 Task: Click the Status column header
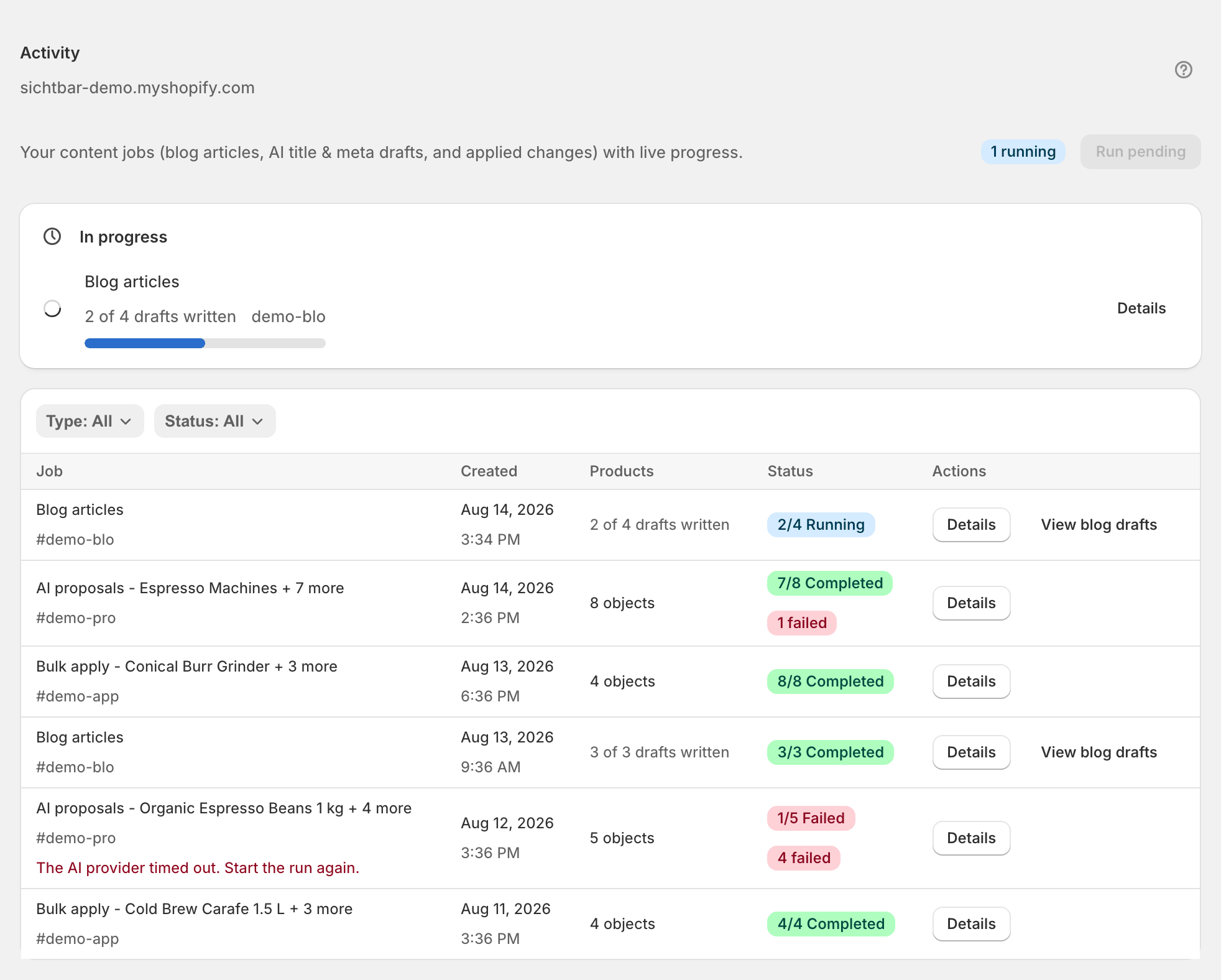point(790,471)
